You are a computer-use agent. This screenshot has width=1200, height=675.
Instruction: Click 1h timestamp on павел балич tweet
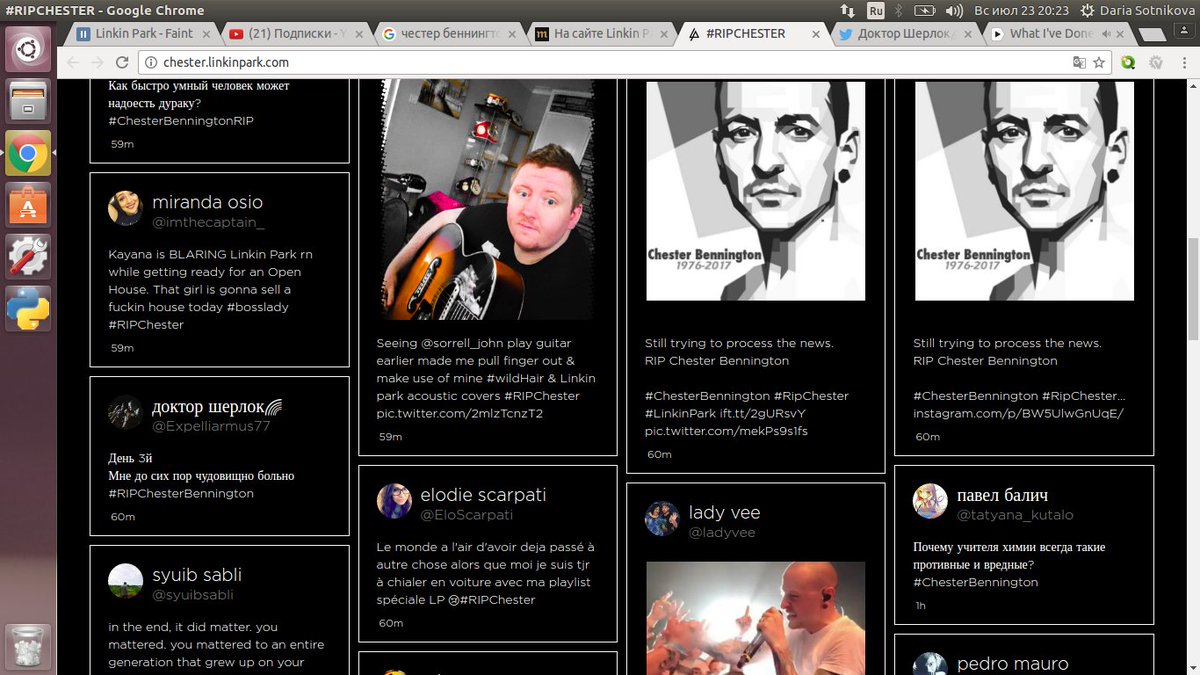tap(921, 606)
